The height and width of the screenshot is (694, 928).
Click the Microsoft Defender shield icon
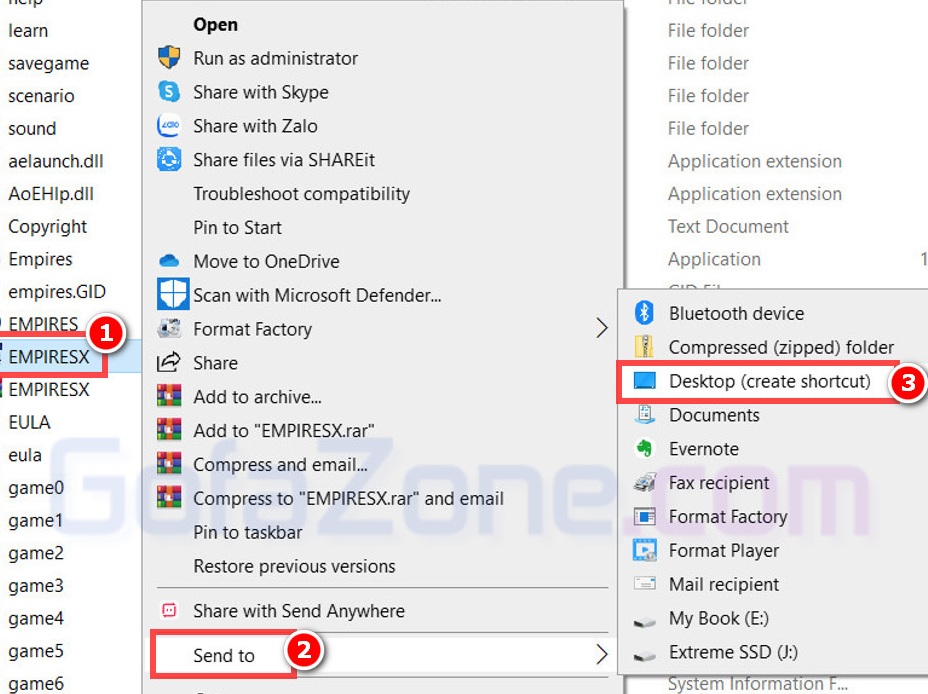click(172, 295)
